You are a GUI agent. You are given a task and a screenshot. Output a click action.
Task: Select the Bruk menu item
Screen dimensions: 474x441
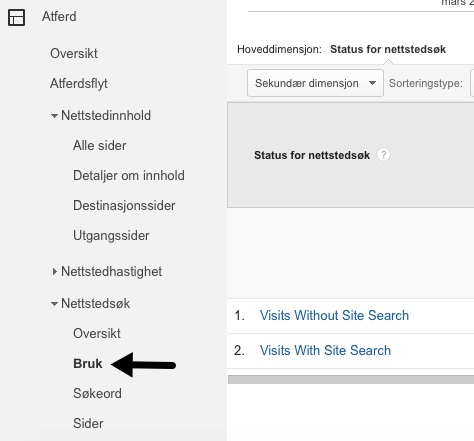(x=88, y=364)
